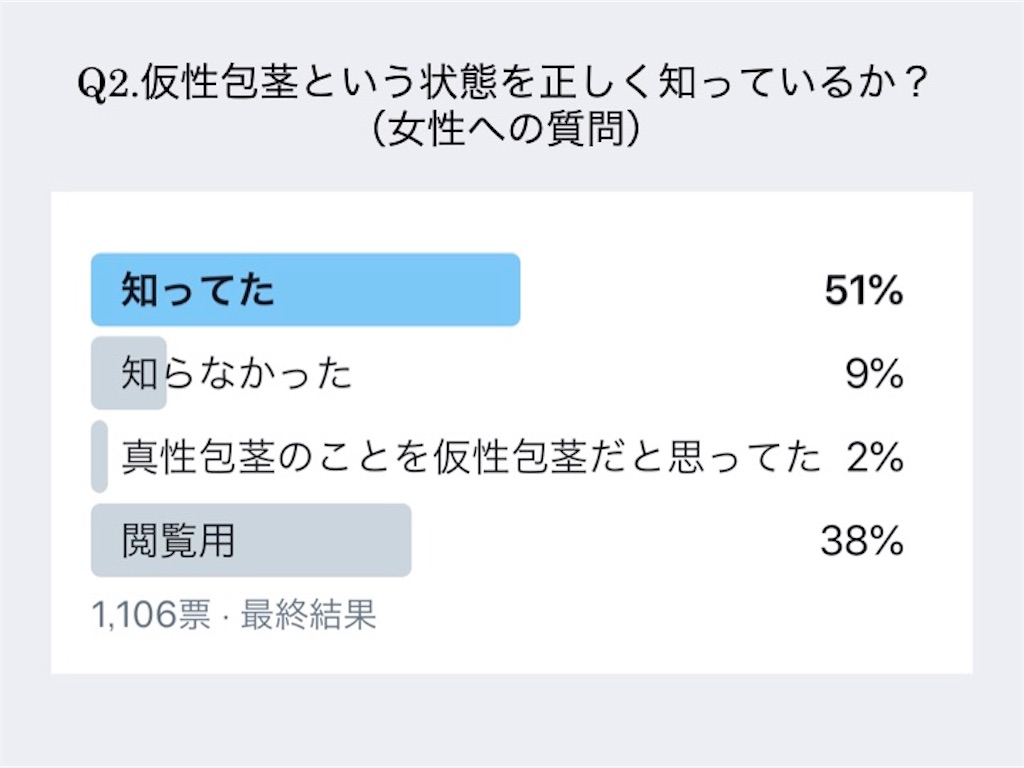Click the 9% result value
This screenshot has width=1024, height=768.
pos(874,374)
